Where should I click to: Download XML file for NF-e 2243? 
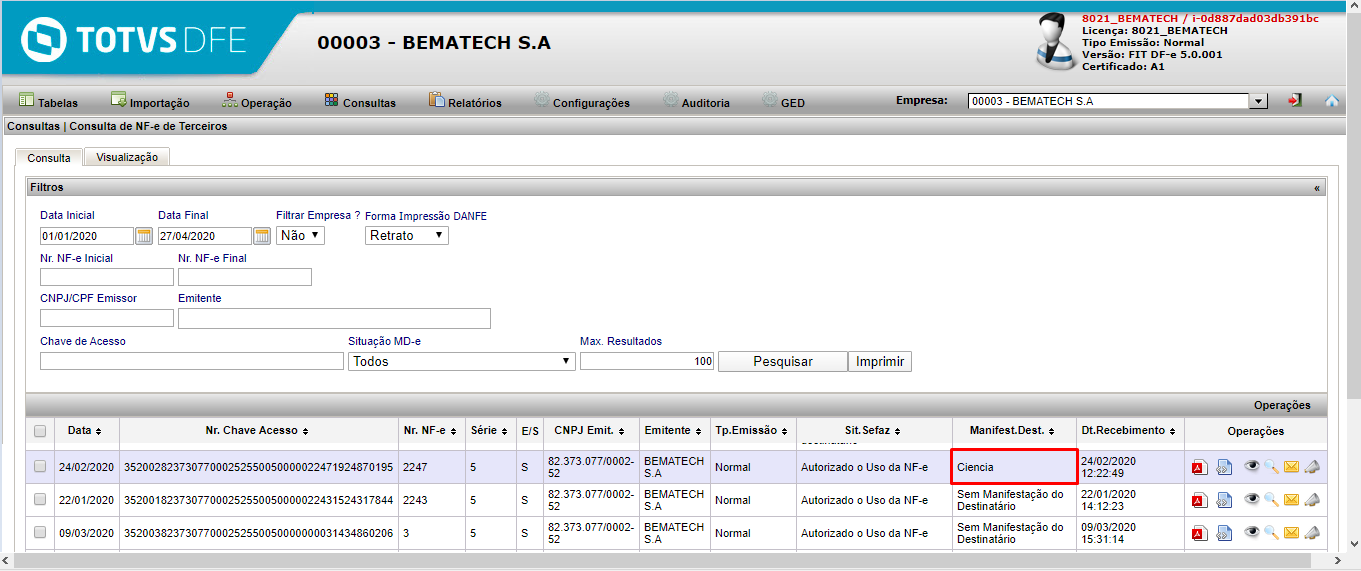pyautogui.click(x=1224, y=500)
